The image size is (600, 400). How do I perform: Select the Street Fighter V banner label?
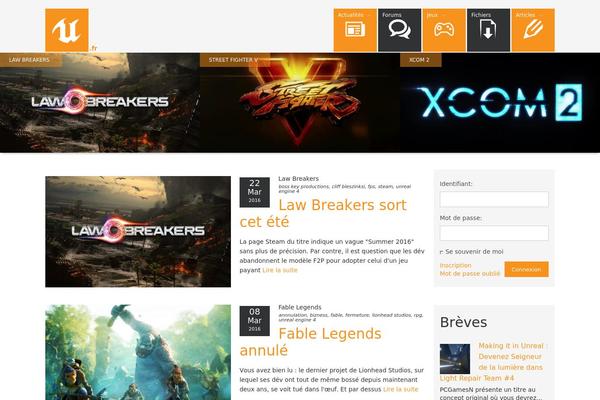(x=235, y=60)
